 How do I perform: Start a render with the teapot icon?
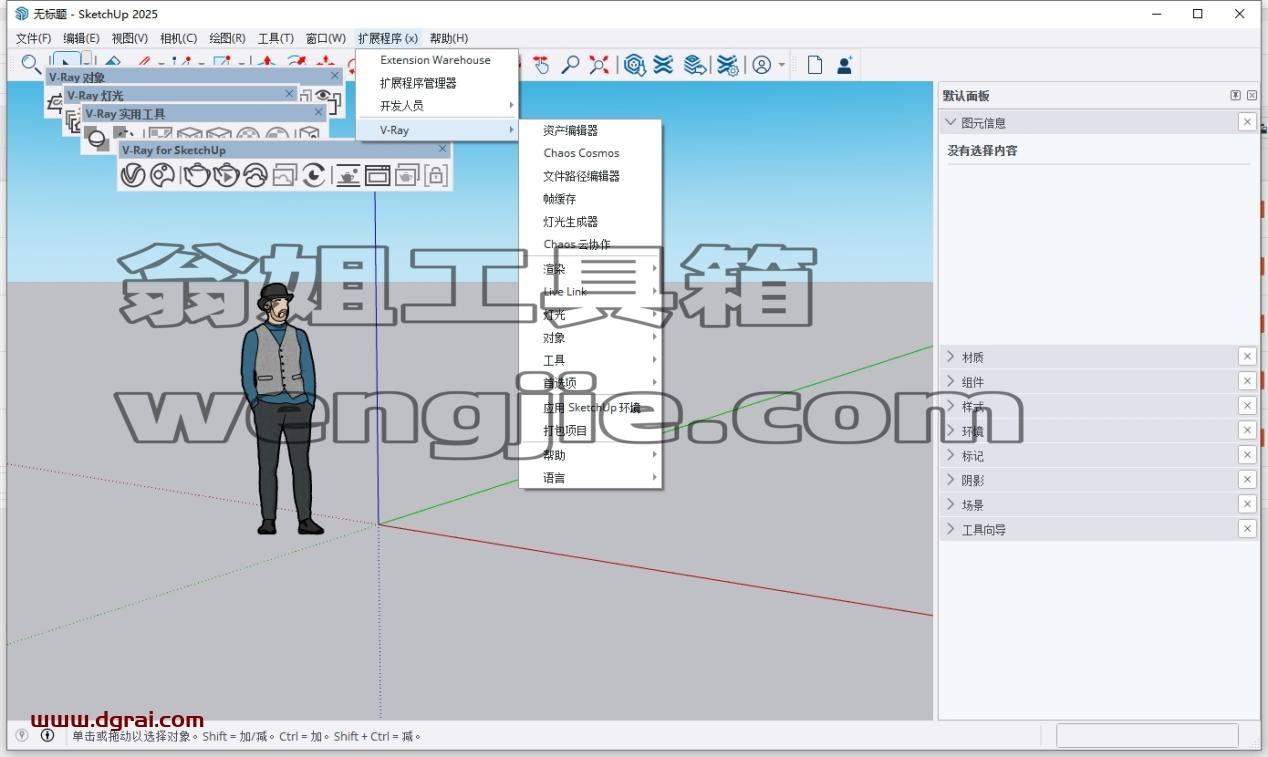click(x=197, y=175)
